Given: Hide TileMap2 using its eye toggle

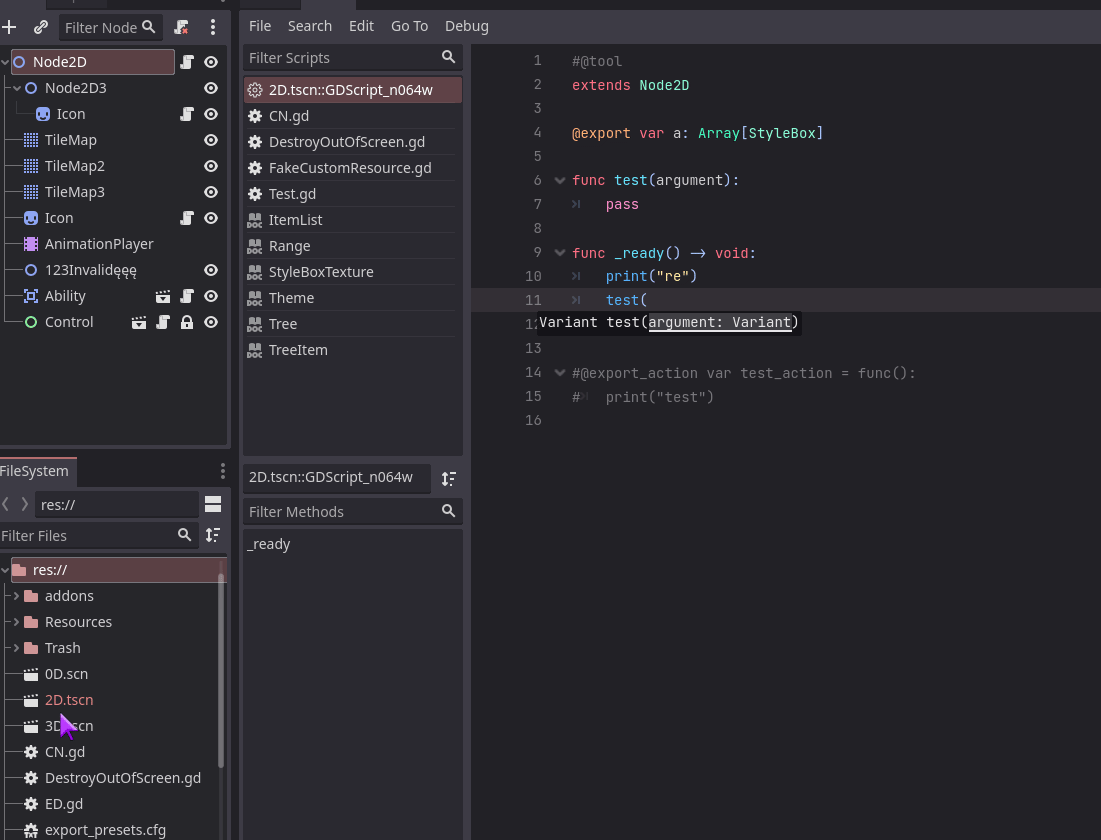Looking at the screenshot, I should point(211,166).
